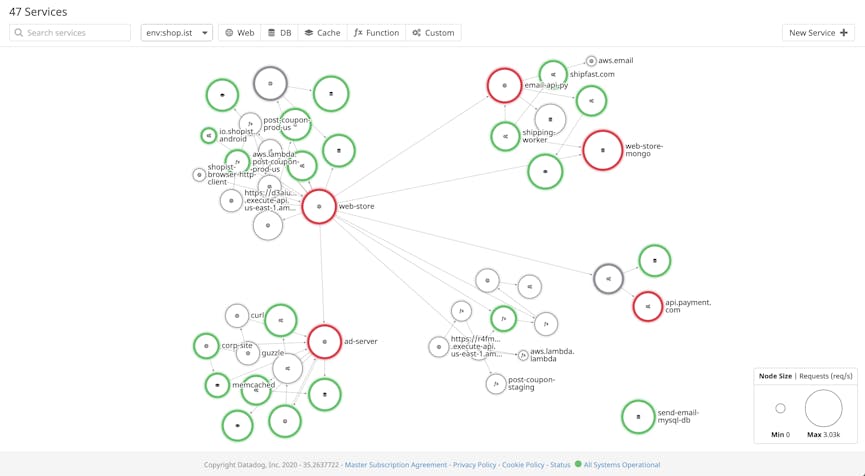Select the io.shopist.android node
Screen dimensions: 865x476
tap(209, 135)
